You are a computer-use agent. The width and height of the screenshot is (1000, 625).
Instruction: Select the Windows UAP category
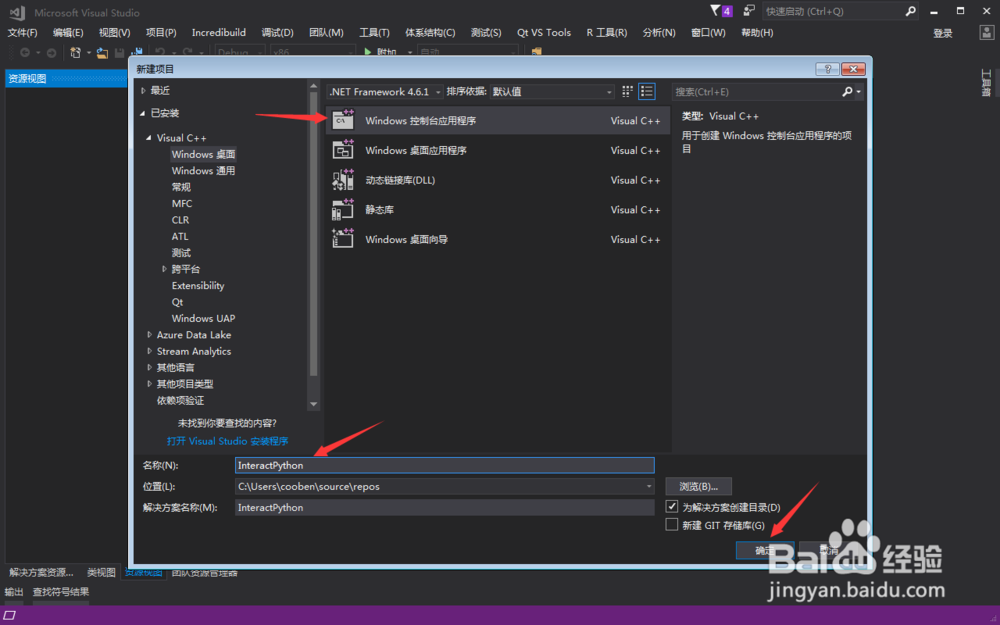(x=203, y=318)
